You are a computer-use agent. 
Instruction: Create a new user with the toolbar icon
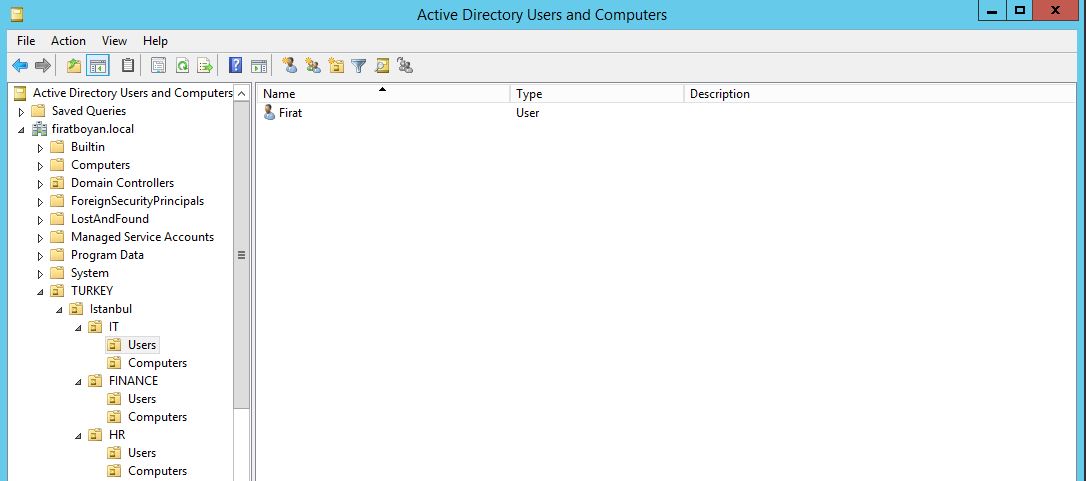click(290, 66)
